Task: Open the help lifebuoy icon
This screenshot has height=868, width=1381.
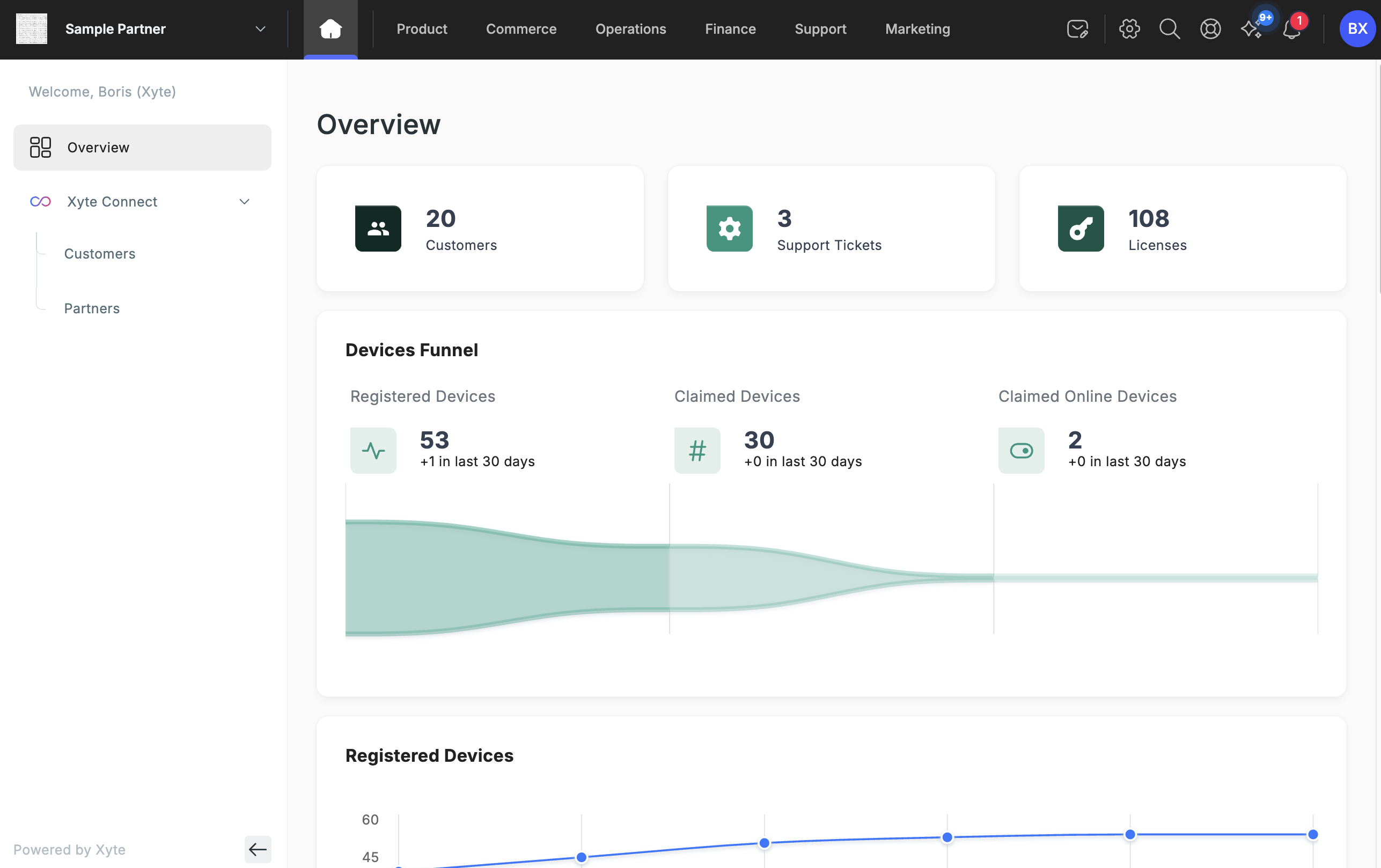Action: pos(1210,28)
